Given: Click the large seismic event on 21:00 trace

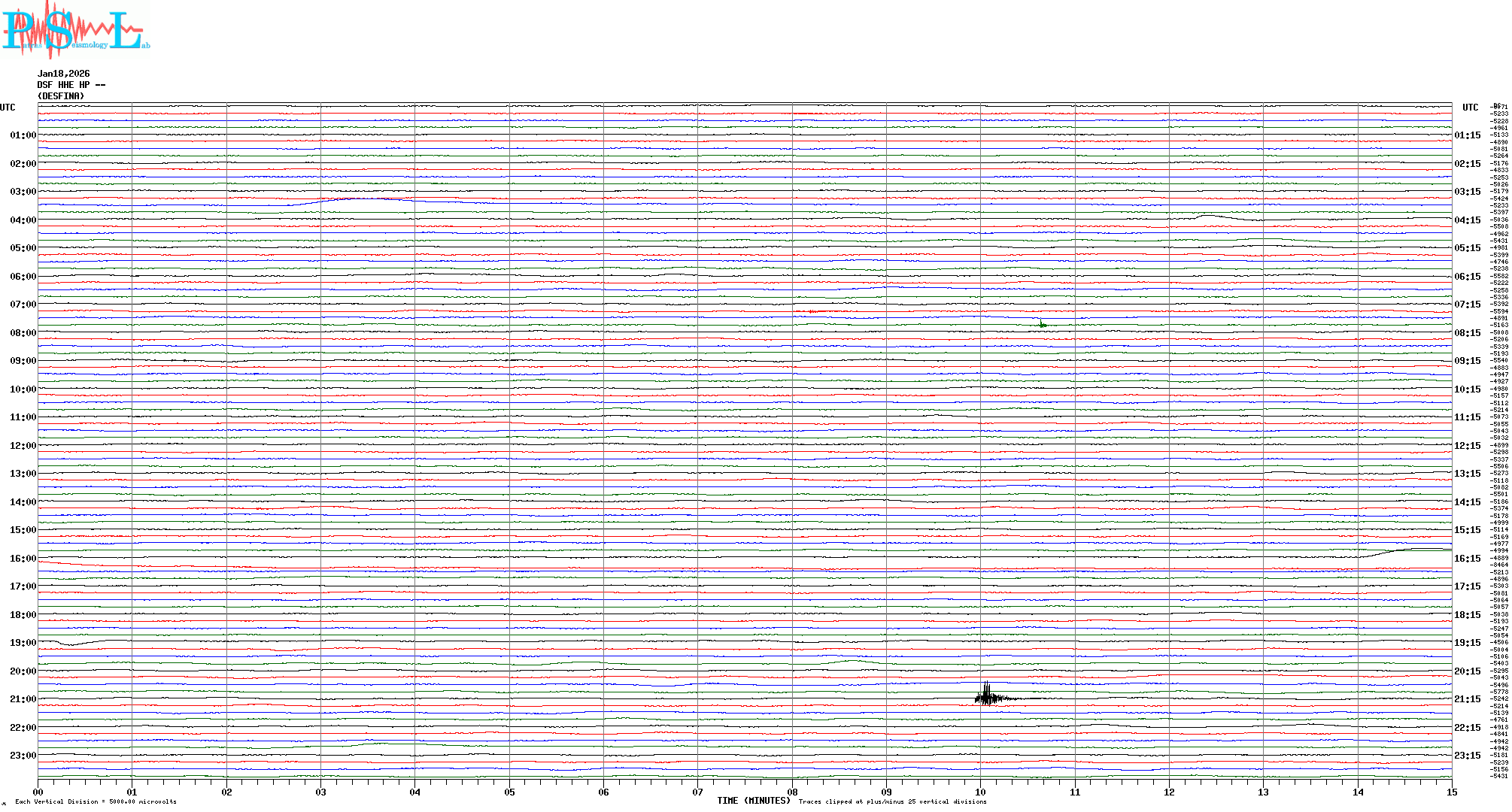Looking at the screenshot, I should [x=987, y=697].
